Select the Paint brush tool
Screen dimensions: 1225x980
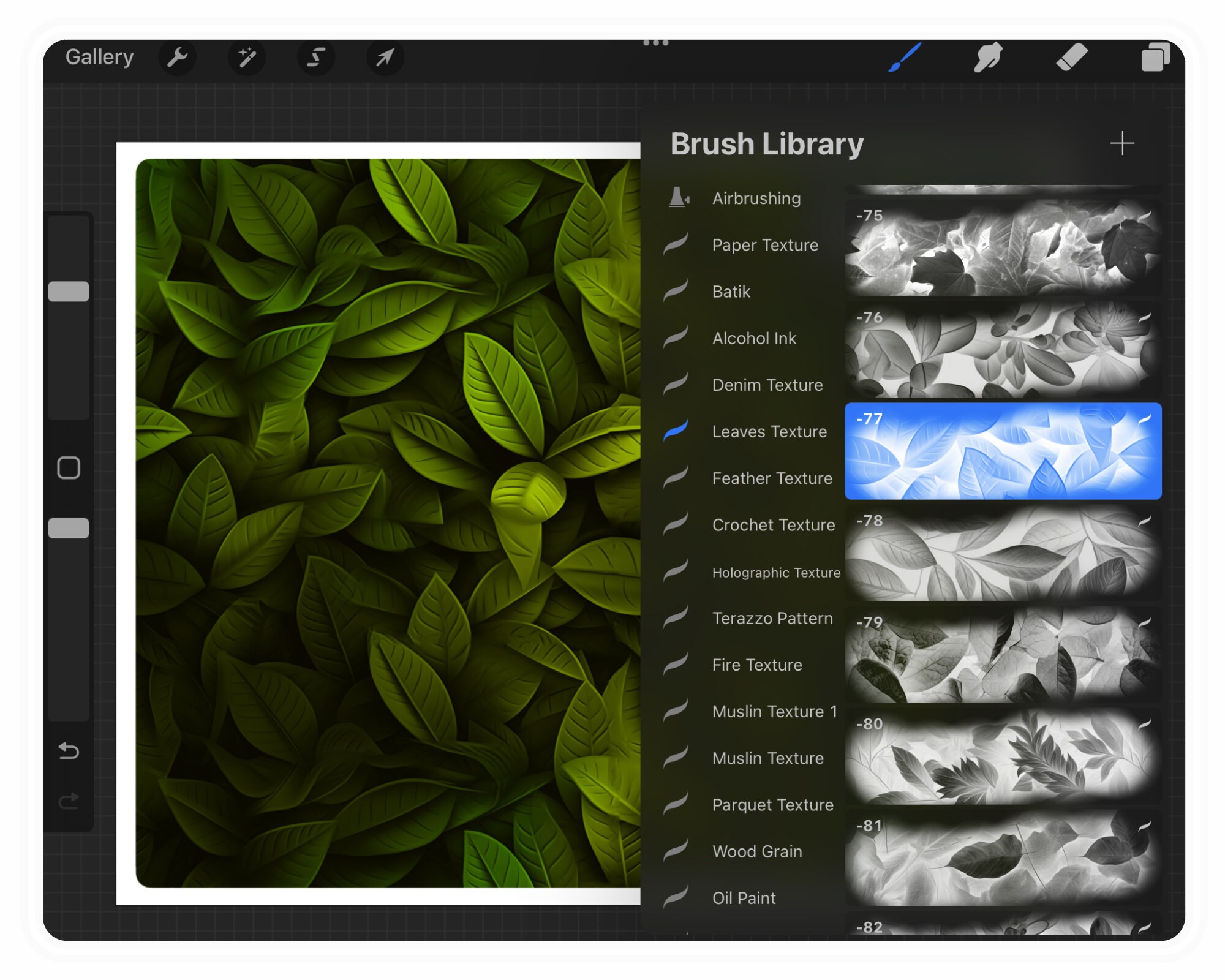point(905,58)
